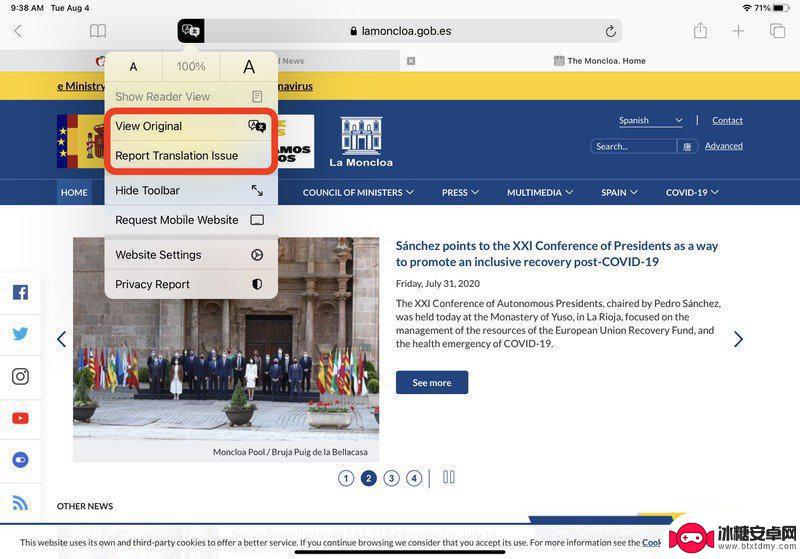Viewport: 800px width, 559px height.
Task: Tap the translate icon in address bar
Action: 191,31
